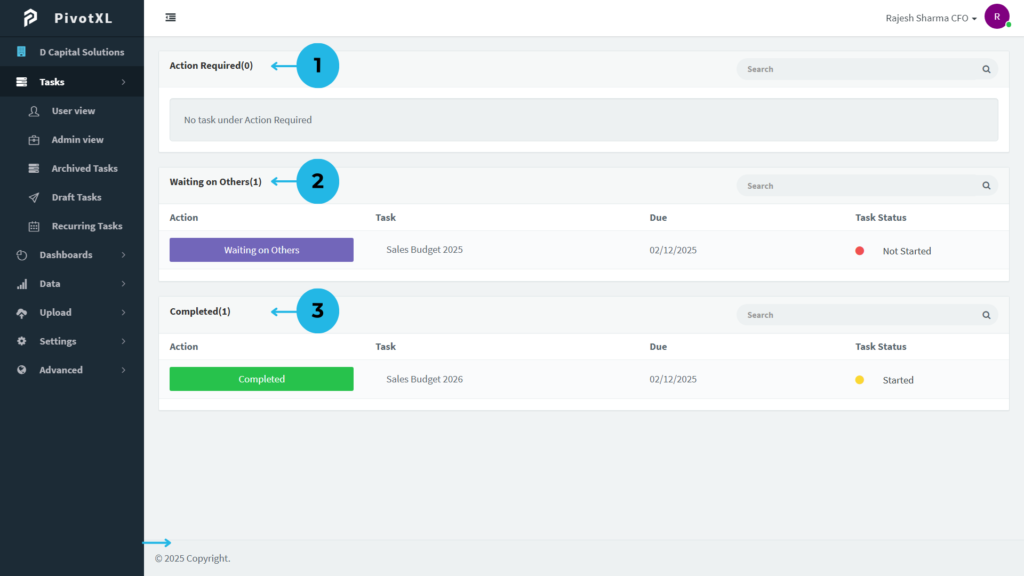
Task: Focus the Waiting on Others search field
Action: tap(867, 185)
